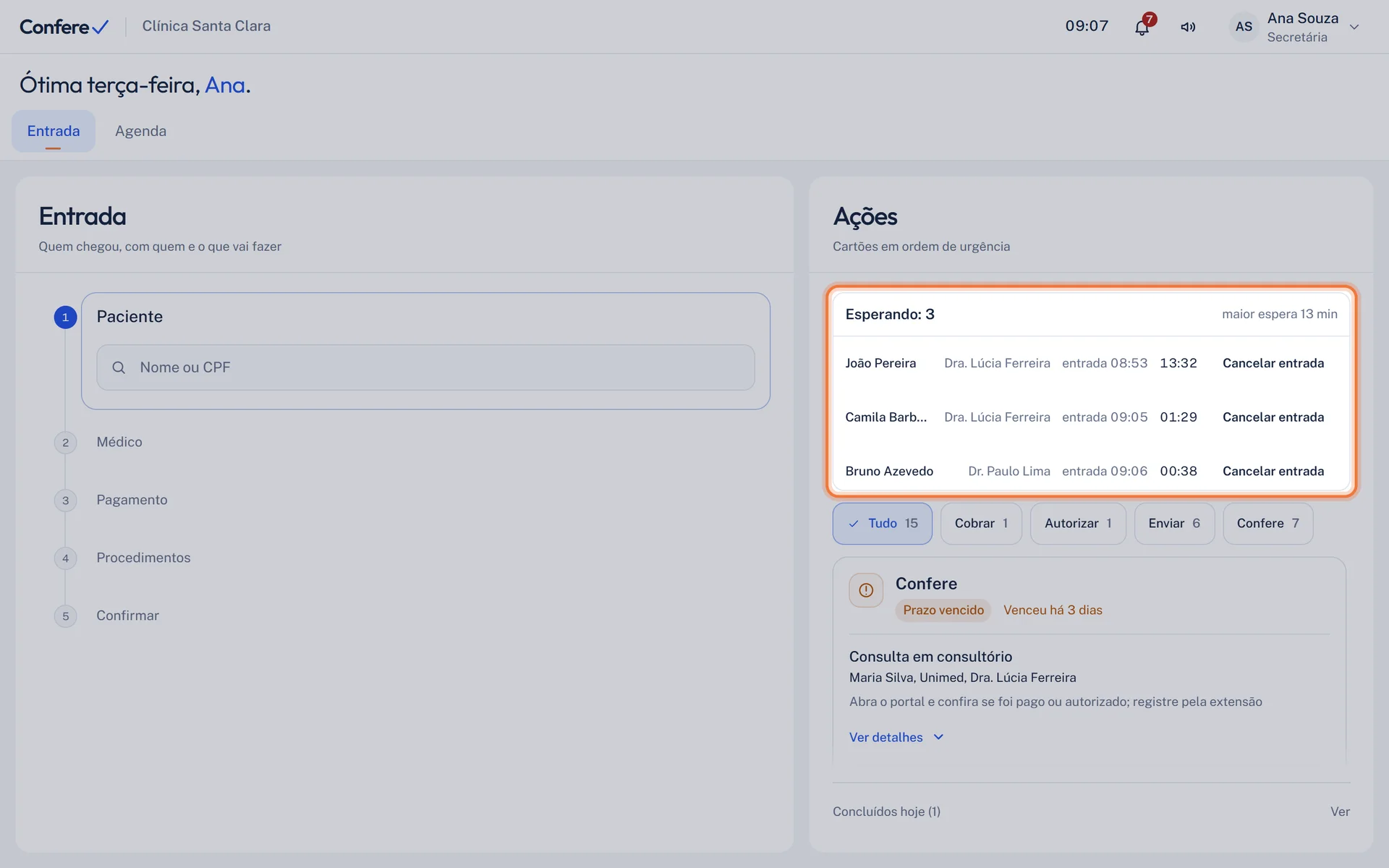This screenshot has width=1389, height=868.
Task: Click João Pereira's name in waiting list
Action: tap(880, 363)
